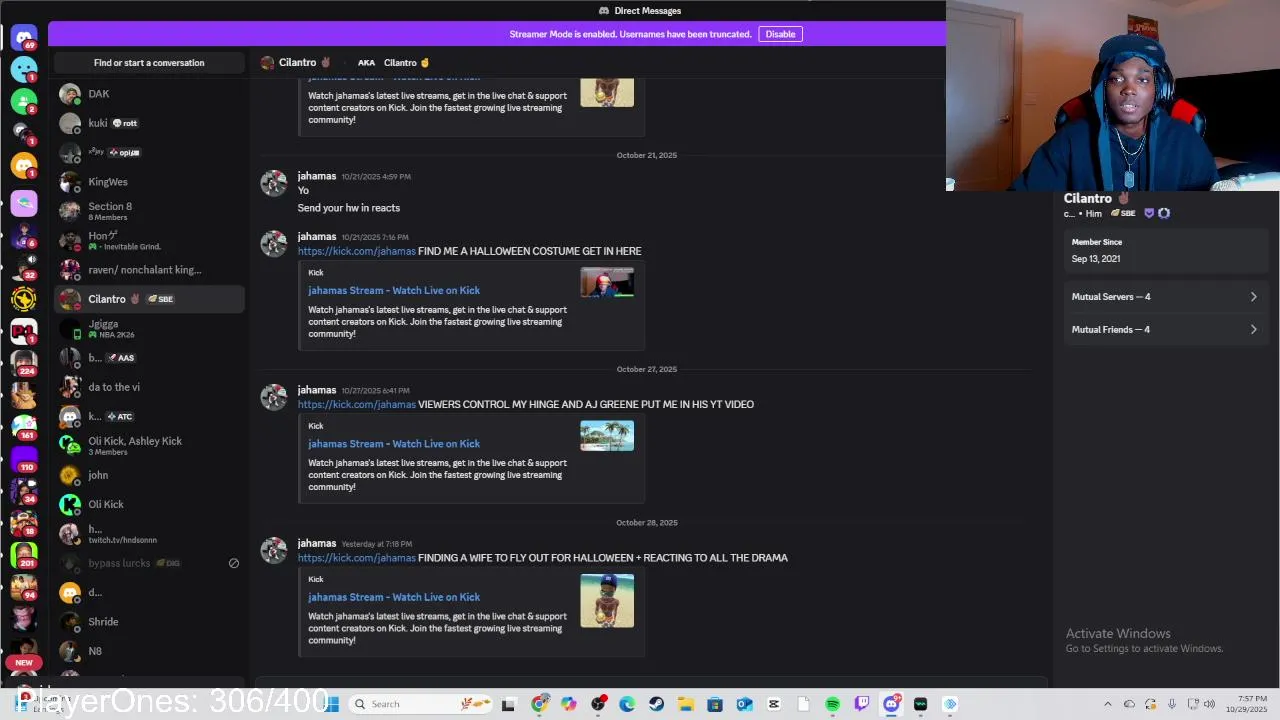Disable Streamer Mode via banner button

click(780, 34)
